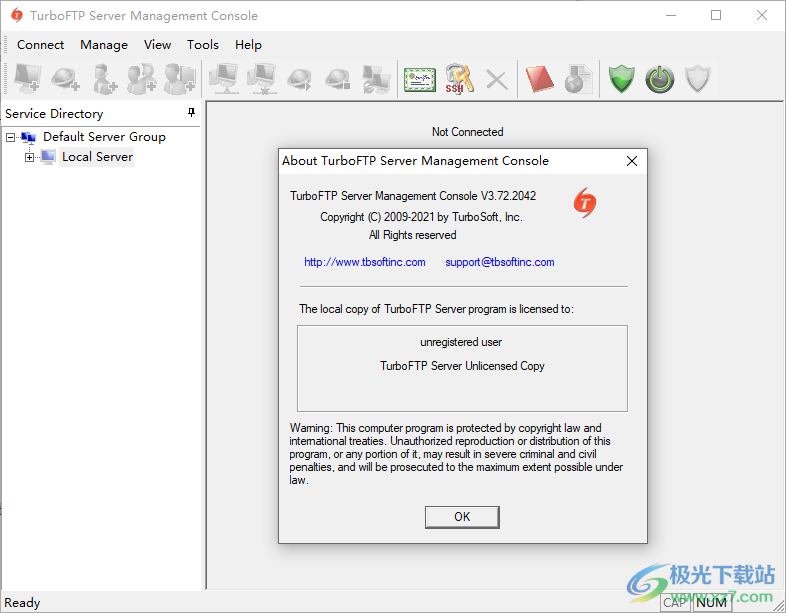Viewport: 786px width, 613px height.
Task: Click the Not Connected status text
Action: [x=468, y=132]
